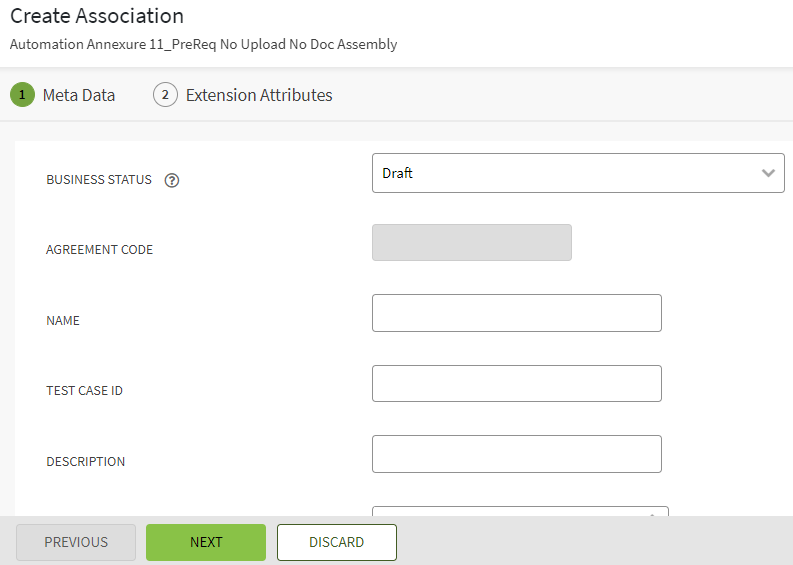The width and height of the screenshot is (793, 565).
Task: Expand Business Status using its chevron arrow
Action: click(x=768, y=173)
